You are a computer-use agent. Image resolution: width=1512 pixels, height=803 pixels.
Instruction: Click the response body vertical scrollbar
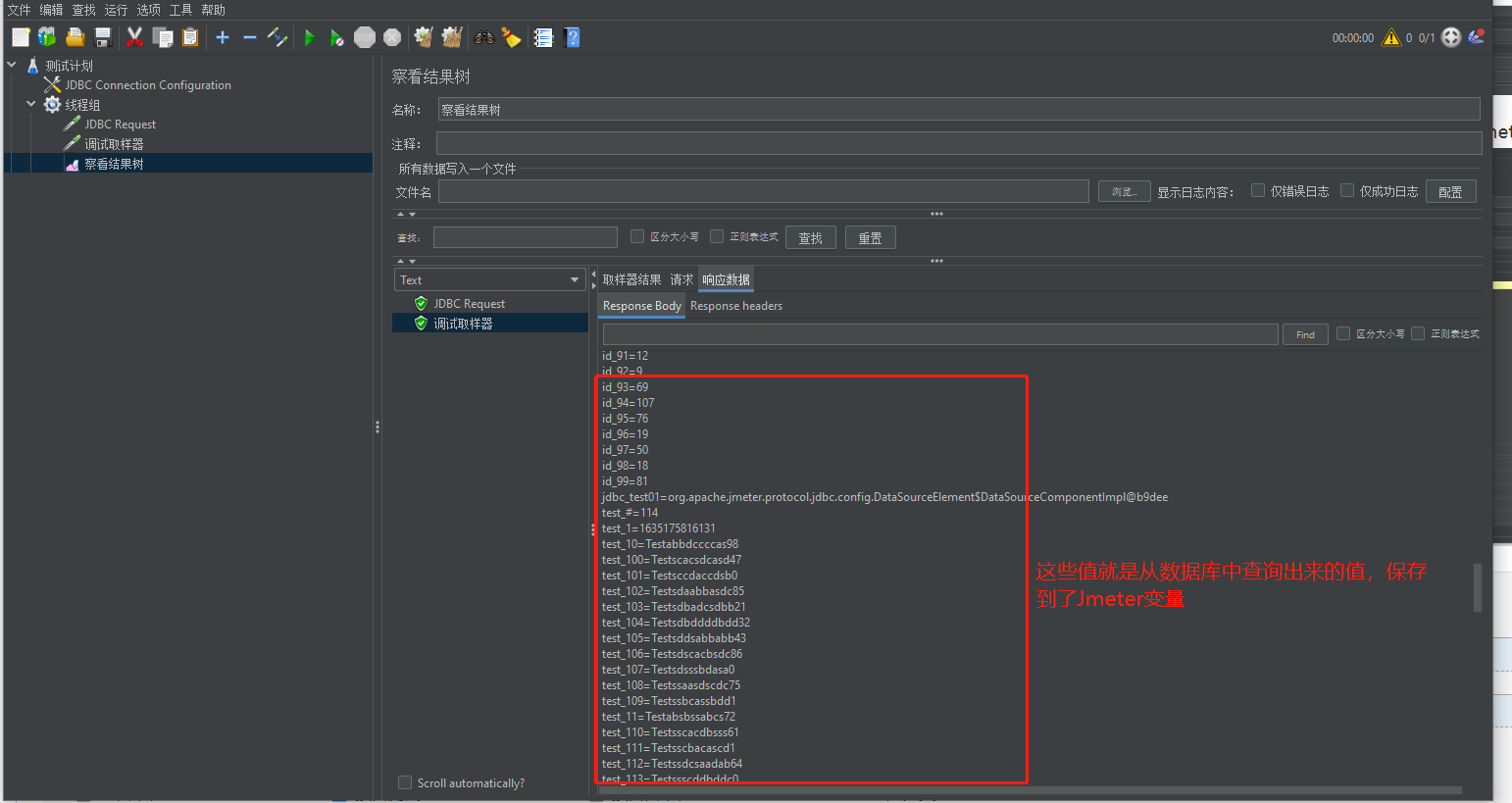(1477, 586)
